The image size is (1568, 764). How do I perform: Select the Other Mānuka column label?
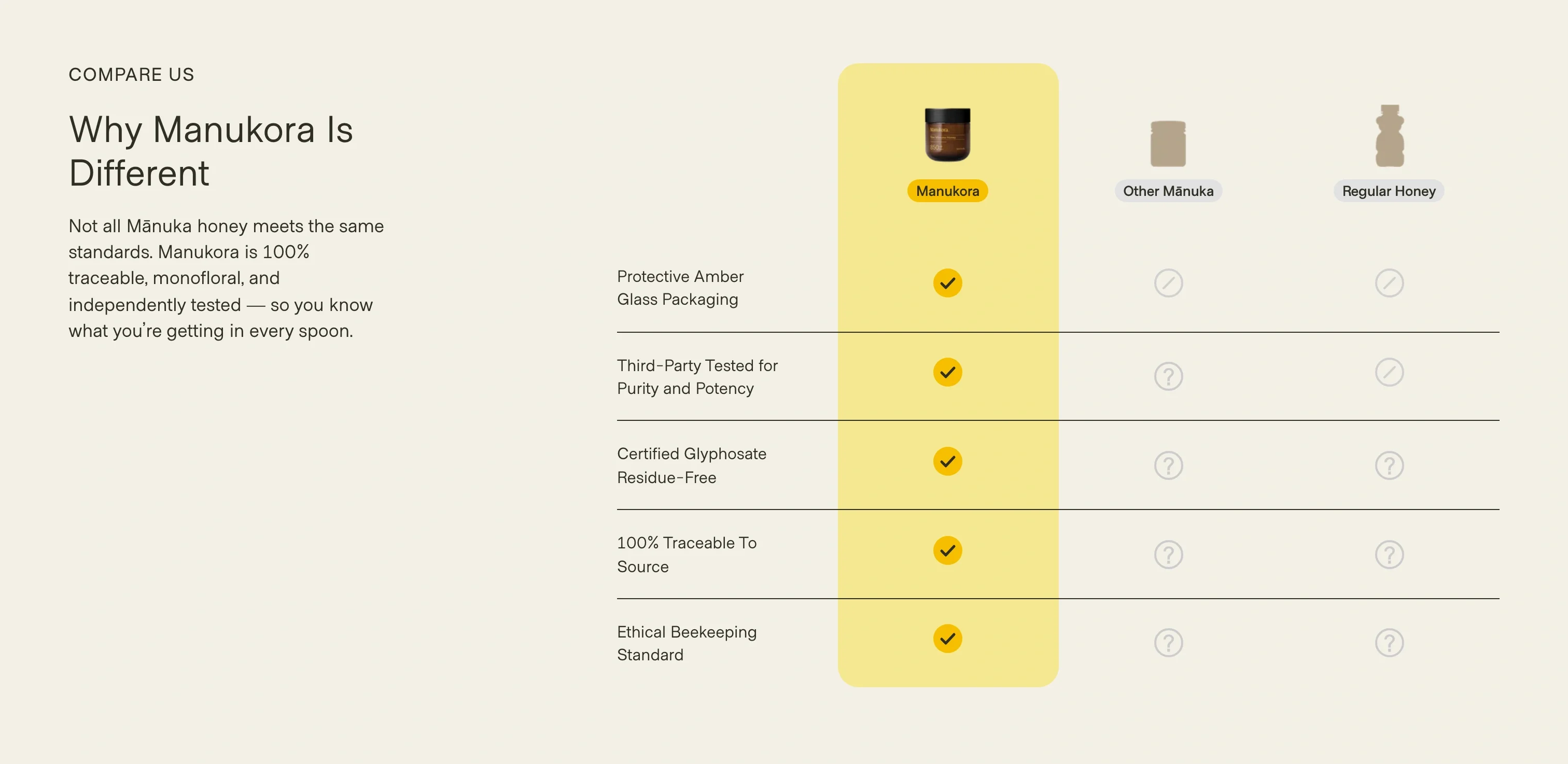tap(1168, 191)
